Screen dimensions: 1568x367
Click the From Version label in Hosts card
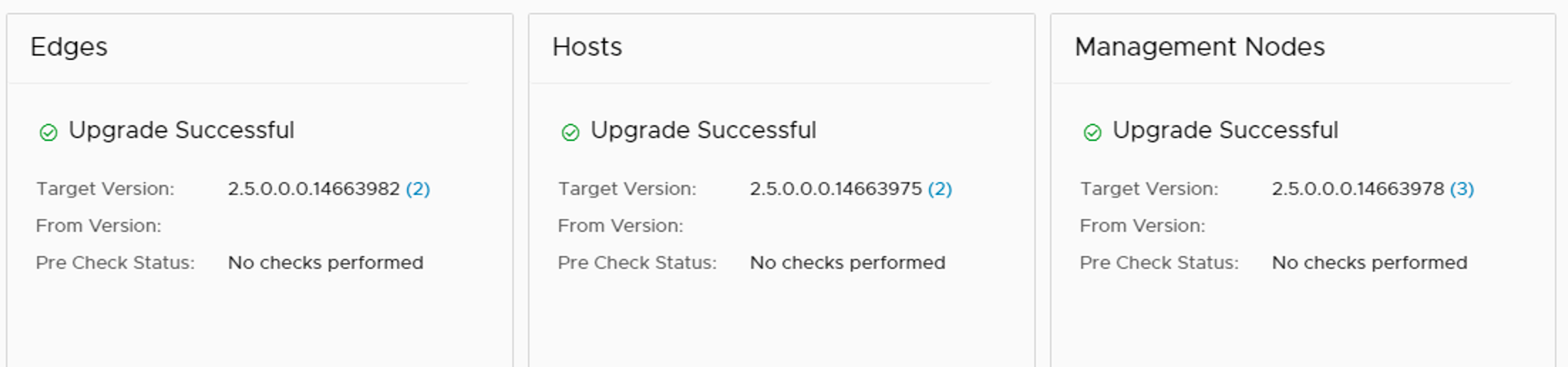(x=620, y=226)
